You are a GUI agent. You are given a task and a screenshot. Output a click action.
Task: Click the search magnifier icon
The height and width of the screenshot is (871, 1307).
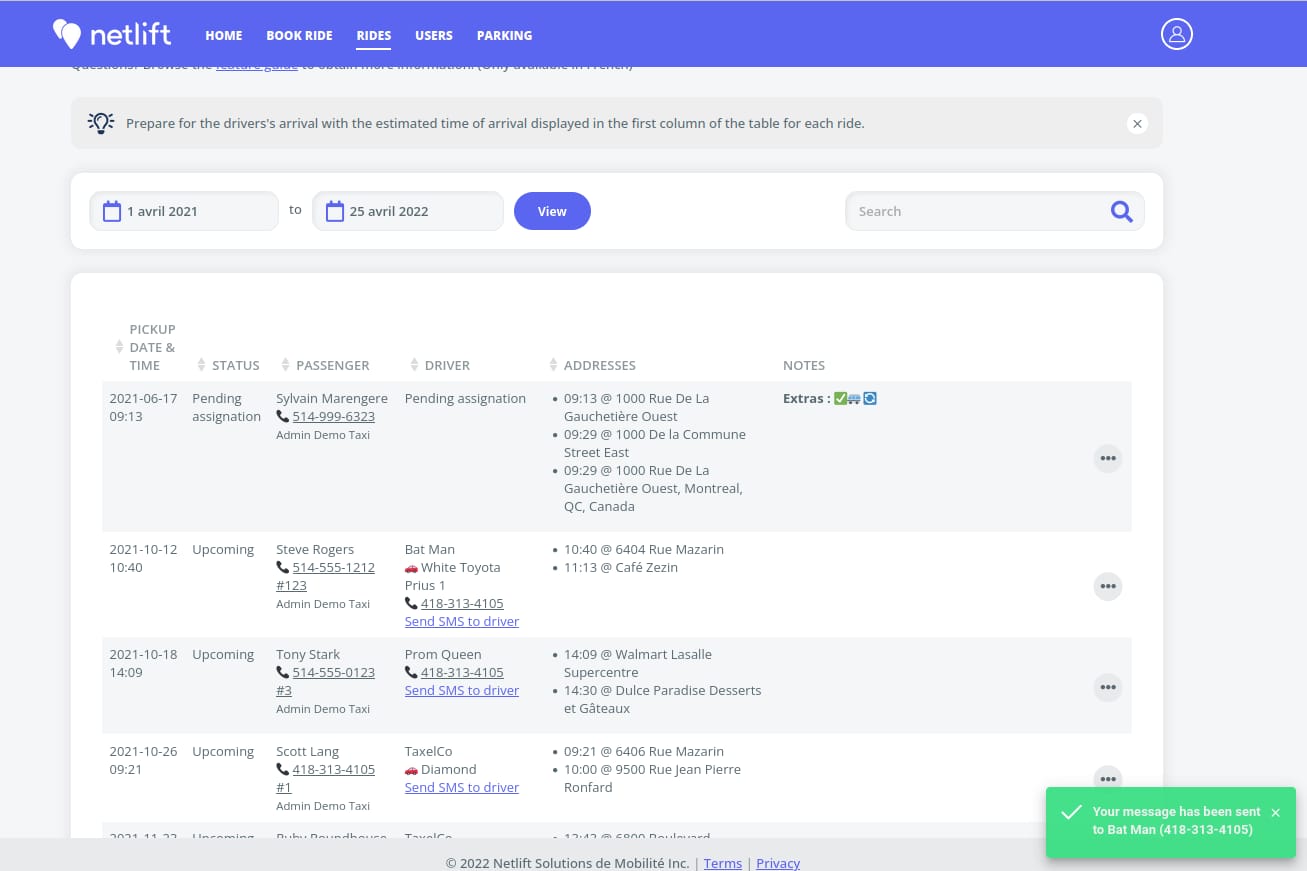(x=1121, y=211)
